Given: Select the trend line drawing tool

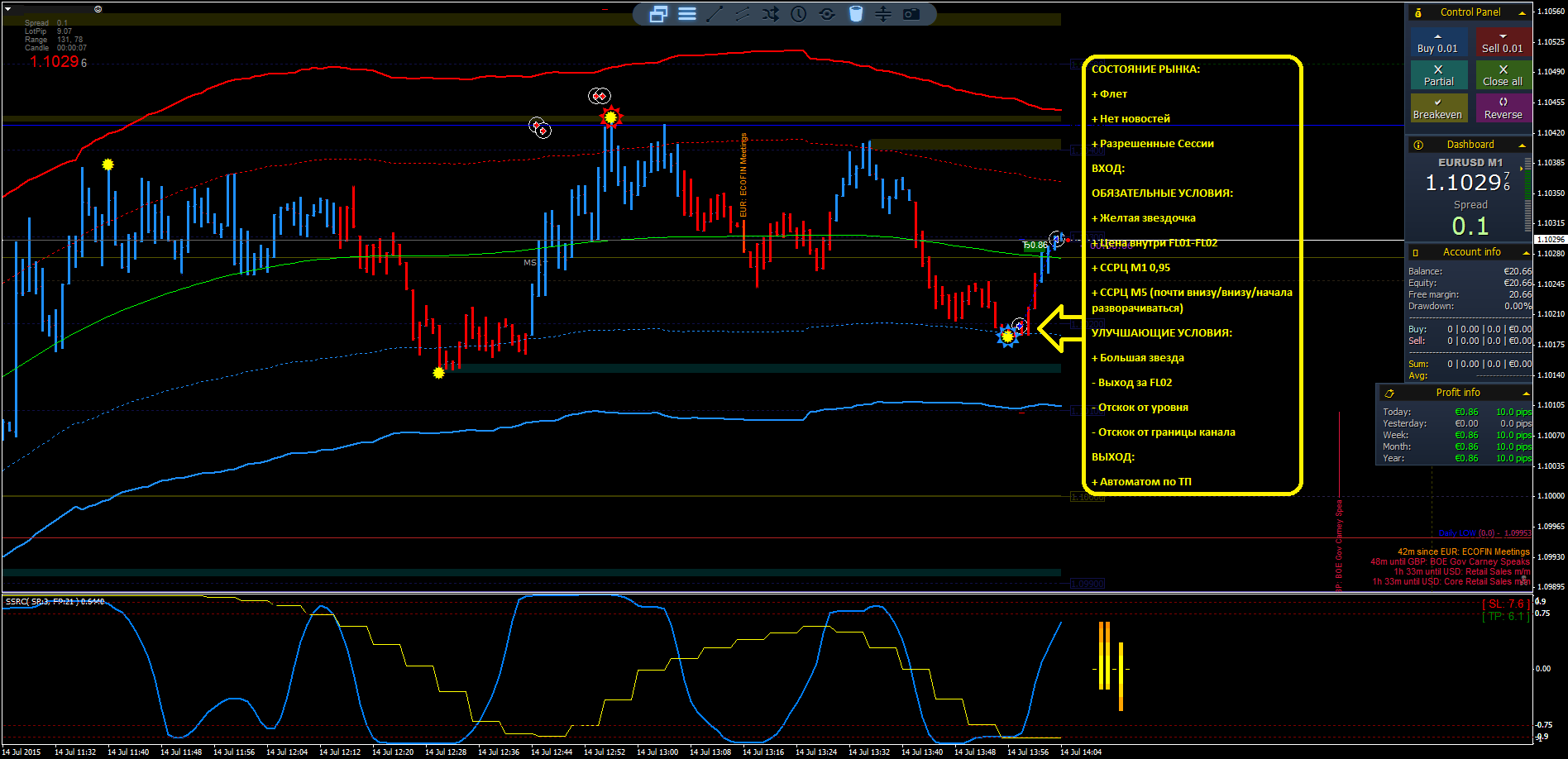Looking at the screenshot, I should click(x=715, y=14).
